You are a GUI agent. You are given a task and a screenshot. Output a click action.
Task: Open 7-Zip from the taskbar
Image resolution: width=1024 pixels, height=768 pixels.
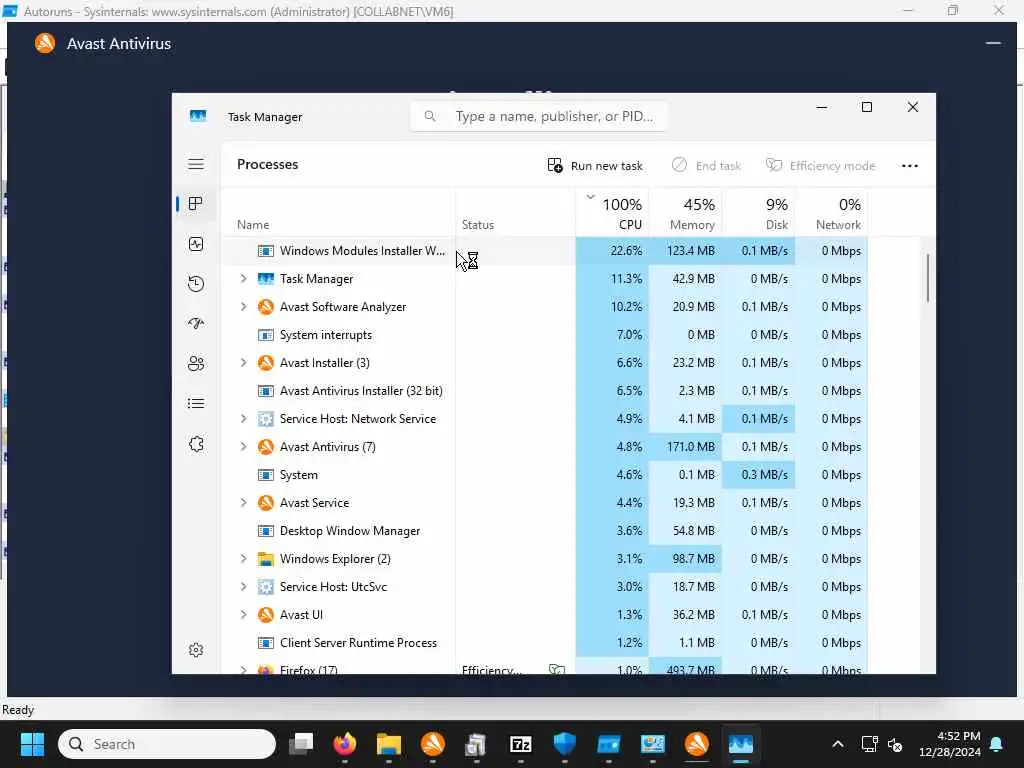(520, 744)
